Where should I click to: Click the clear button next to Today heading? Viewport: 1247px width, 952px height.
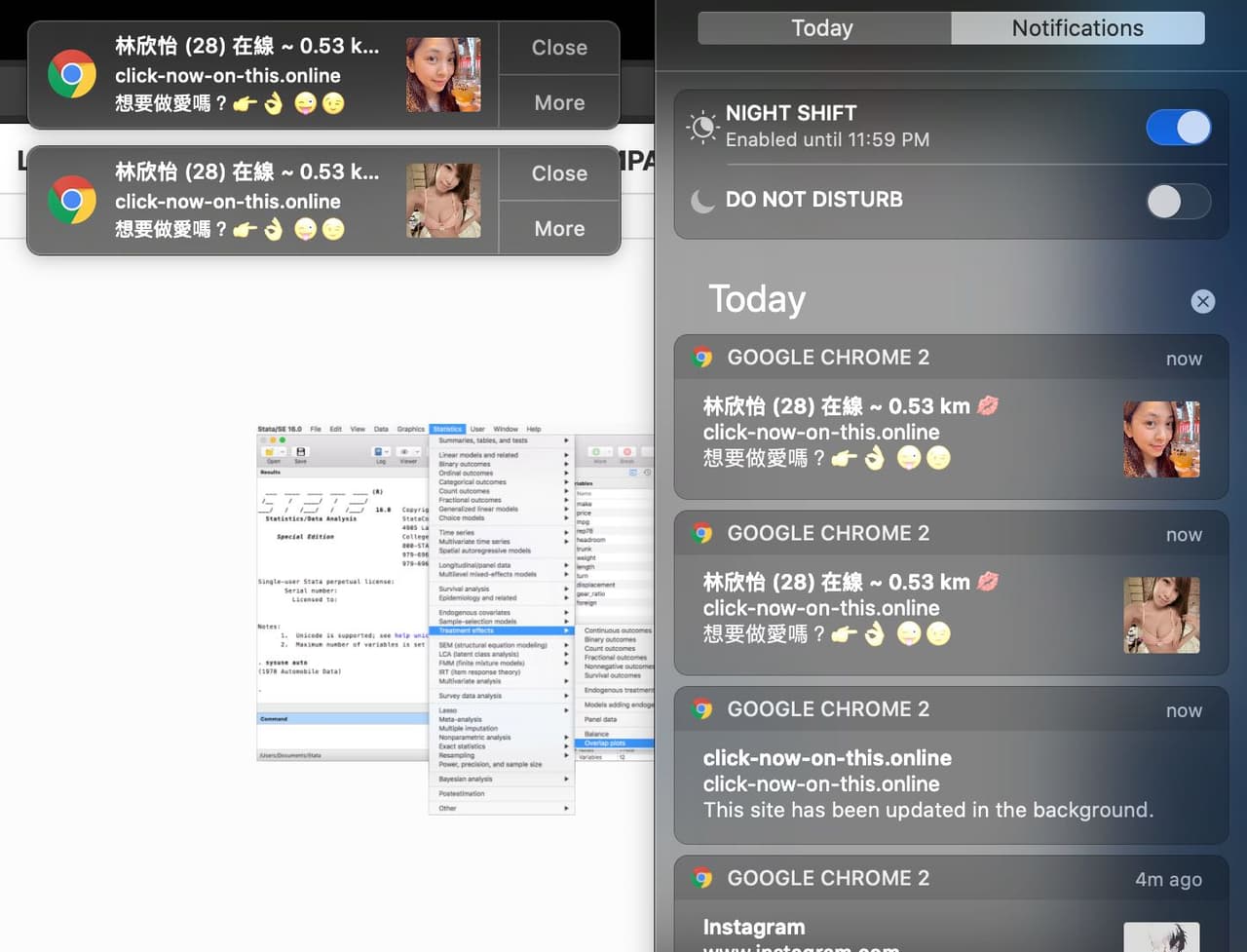point(1203,301)
